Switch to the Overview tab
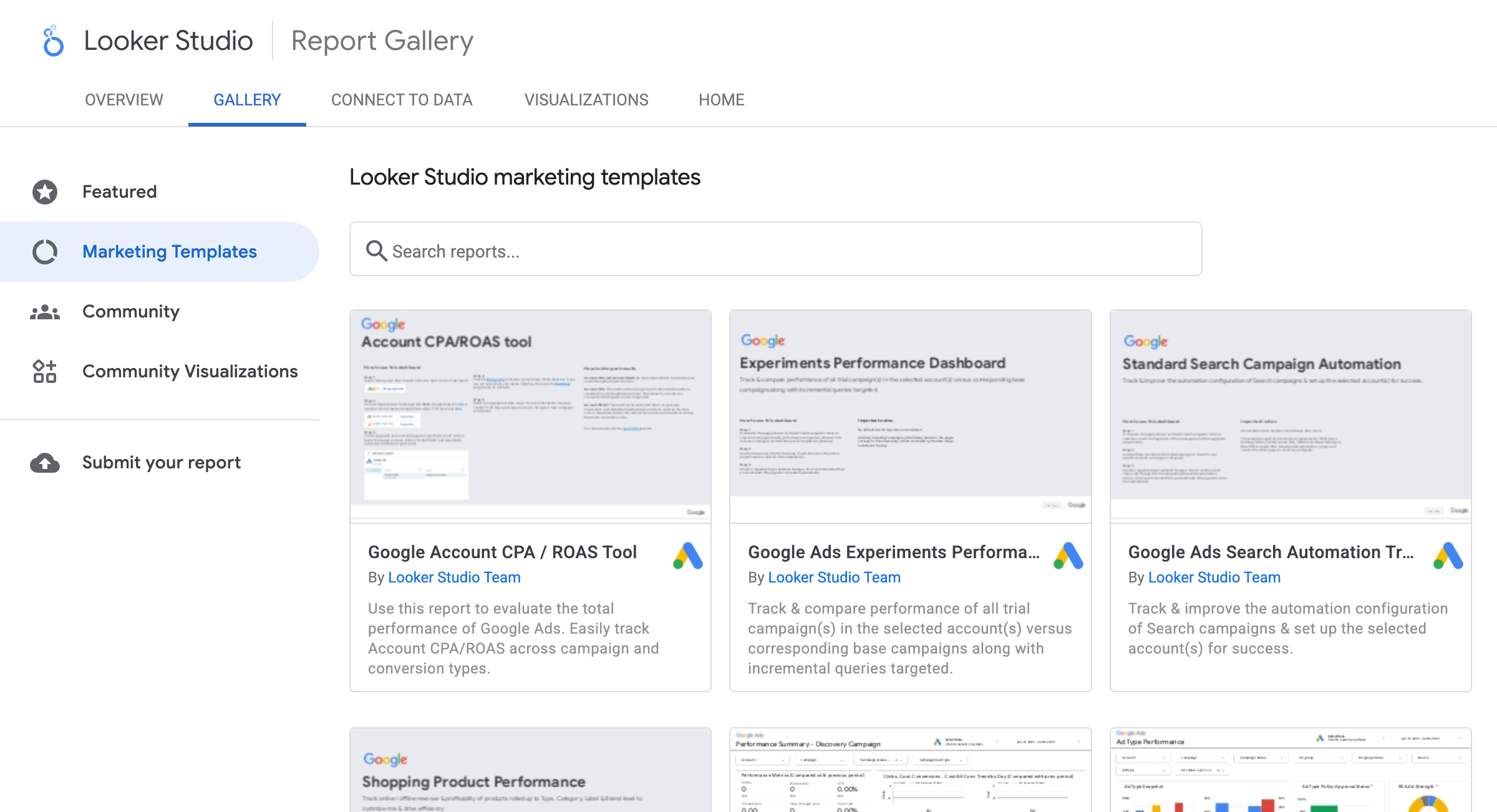1497x812 pixels. (124, 100)
